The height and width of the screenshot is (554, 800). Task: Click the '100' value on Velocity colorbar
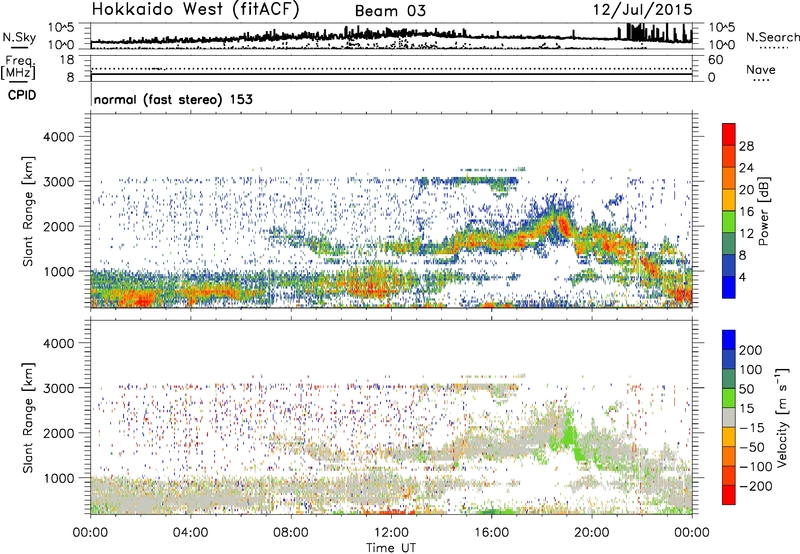[751, 370]
